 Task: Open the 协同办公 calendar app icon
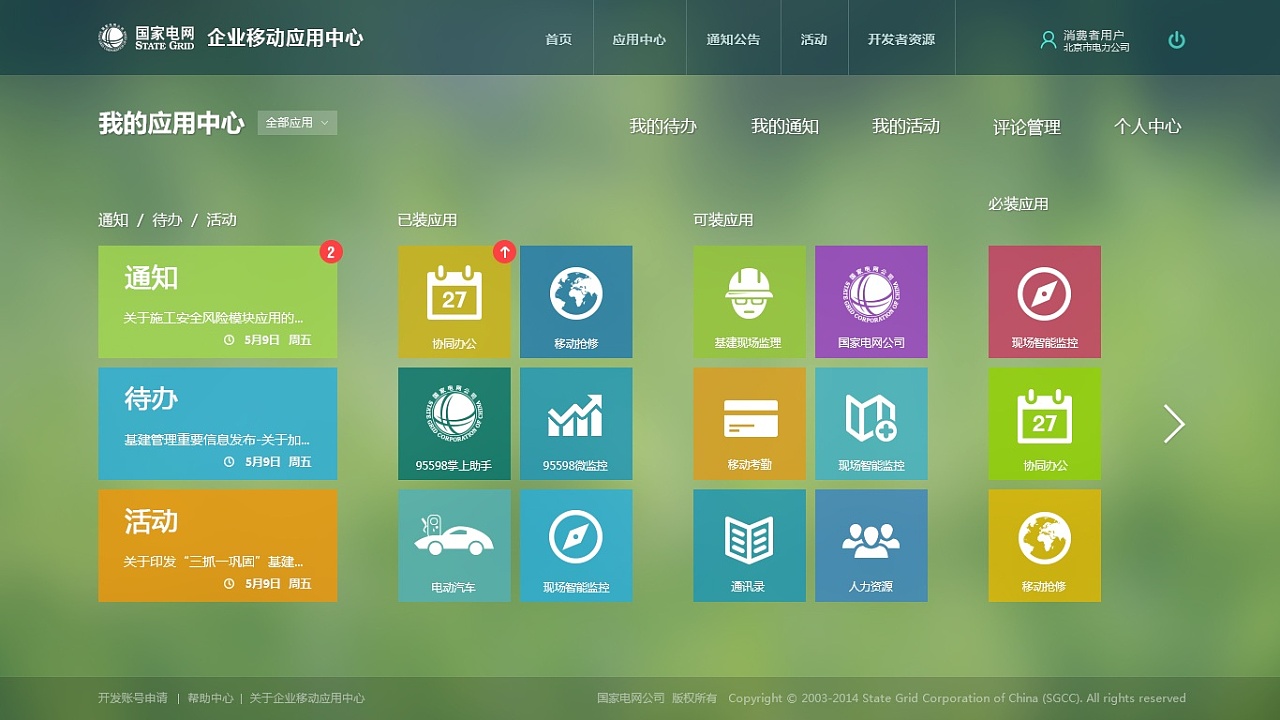[455, 301]
